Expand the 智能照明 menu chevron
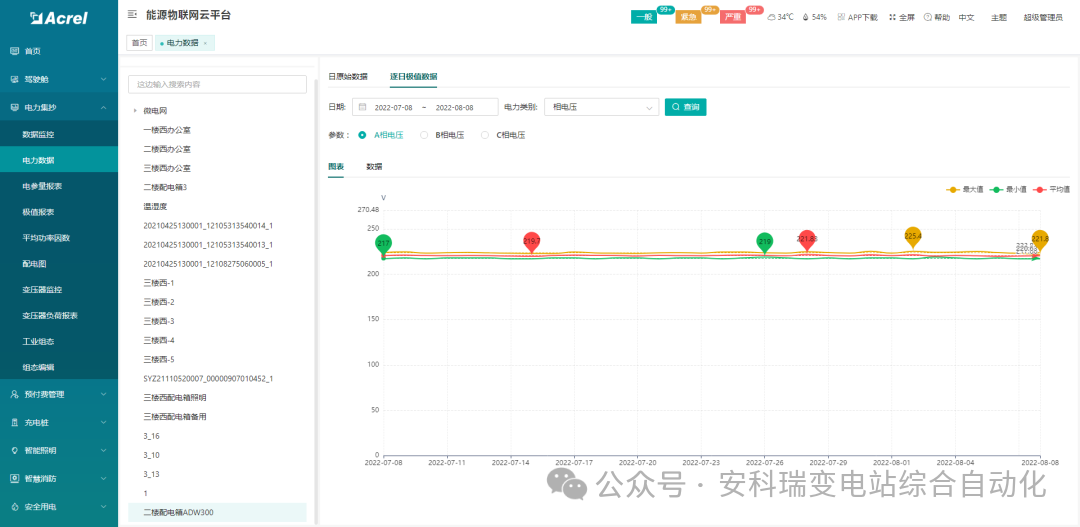Viewport: 1080px width, 527px height. coord(103,451)
